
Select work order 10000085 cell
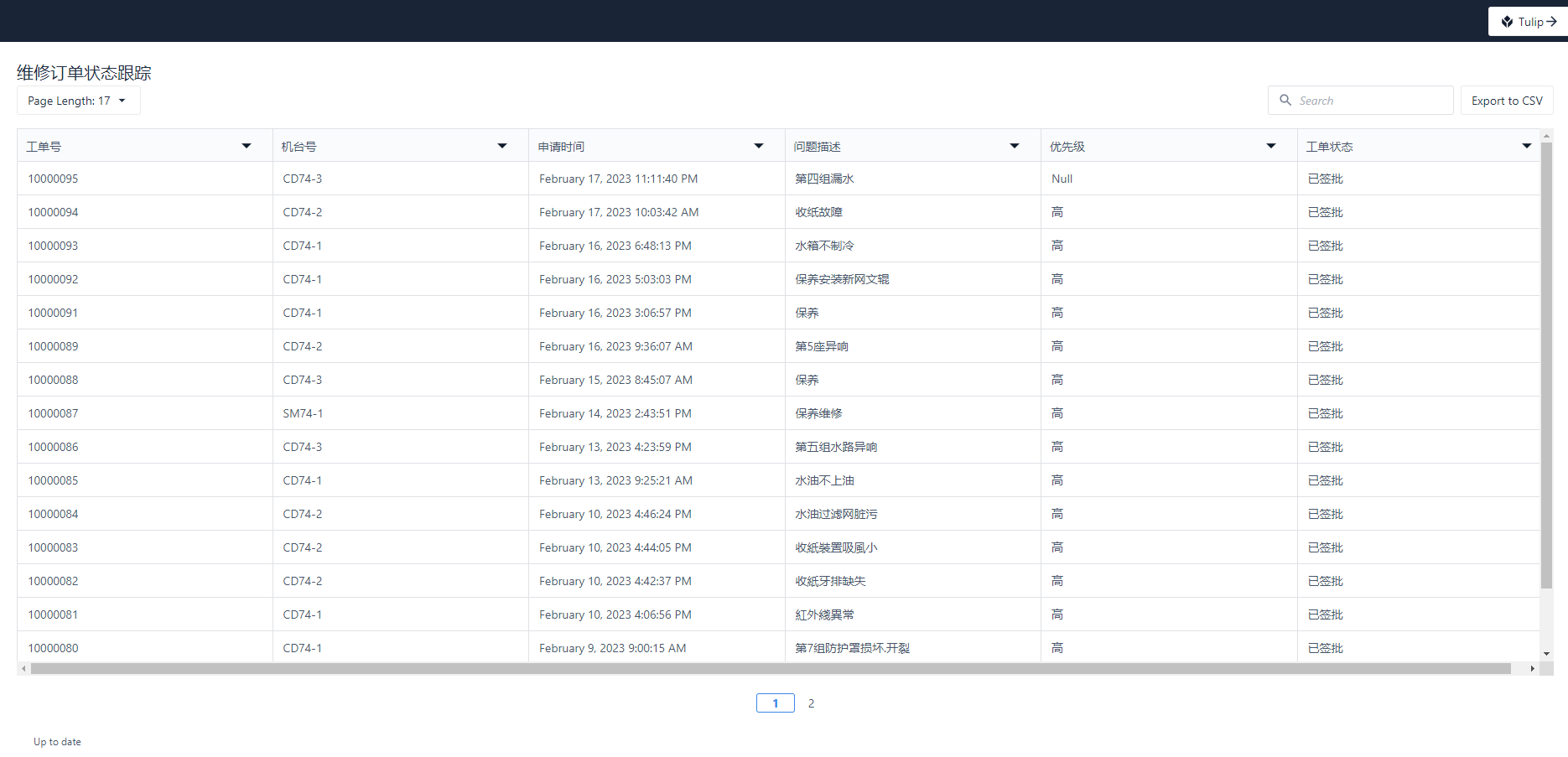pos(145,480)
